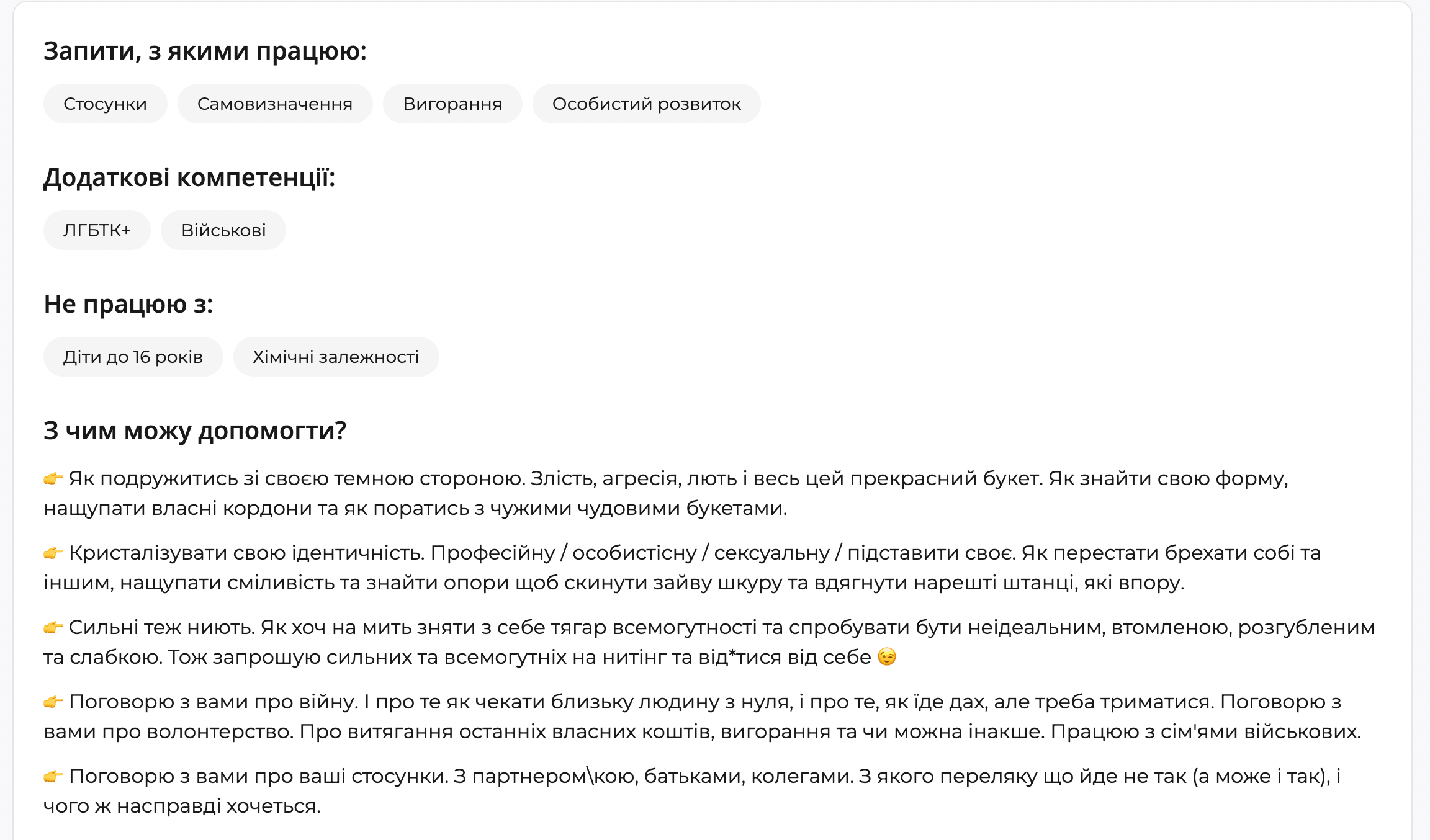This screenshot has height=840, width=1430.
Task: Click heading "Не працюю з"
Action: click(x=127, y=305)
